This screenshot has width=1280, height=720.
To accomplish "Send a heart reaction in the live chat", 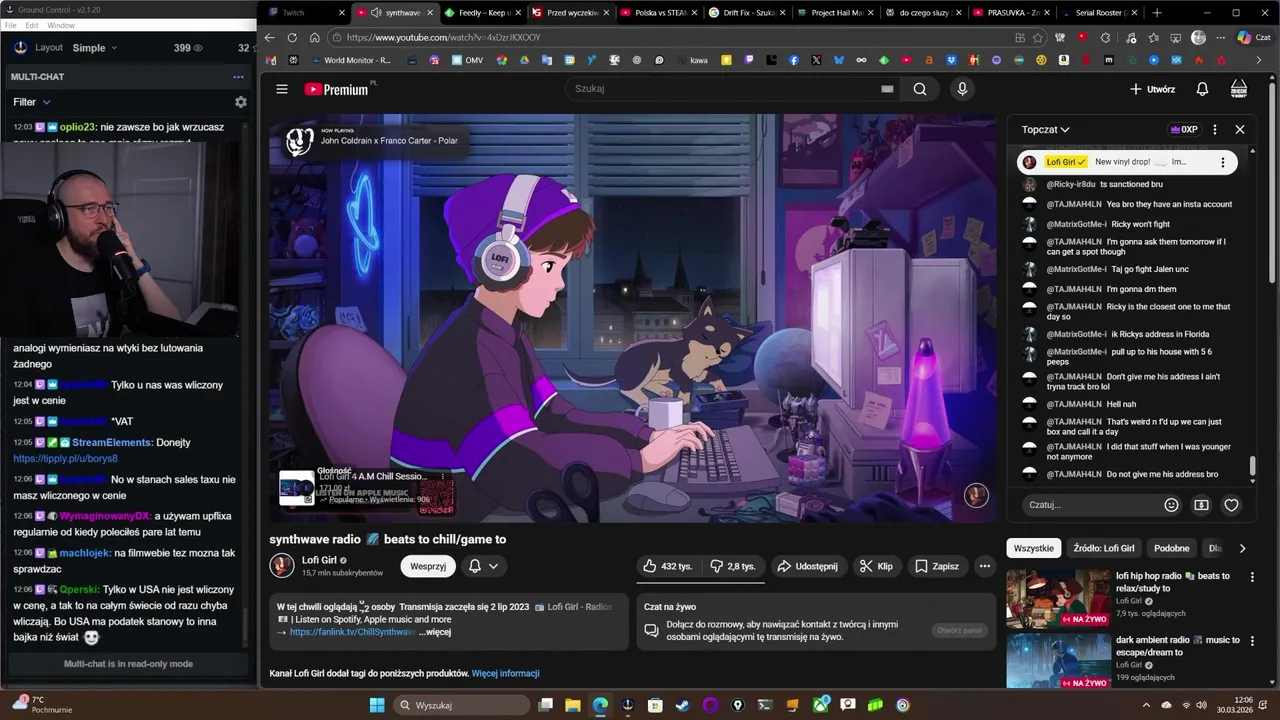I will click(x=1231, y=505).
